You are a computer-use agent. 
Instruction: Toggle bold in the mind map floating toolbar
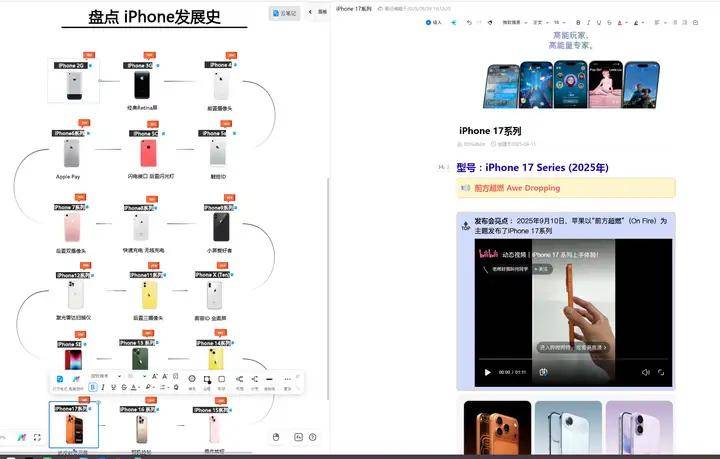pyautogui.click(x=93, y=387)
